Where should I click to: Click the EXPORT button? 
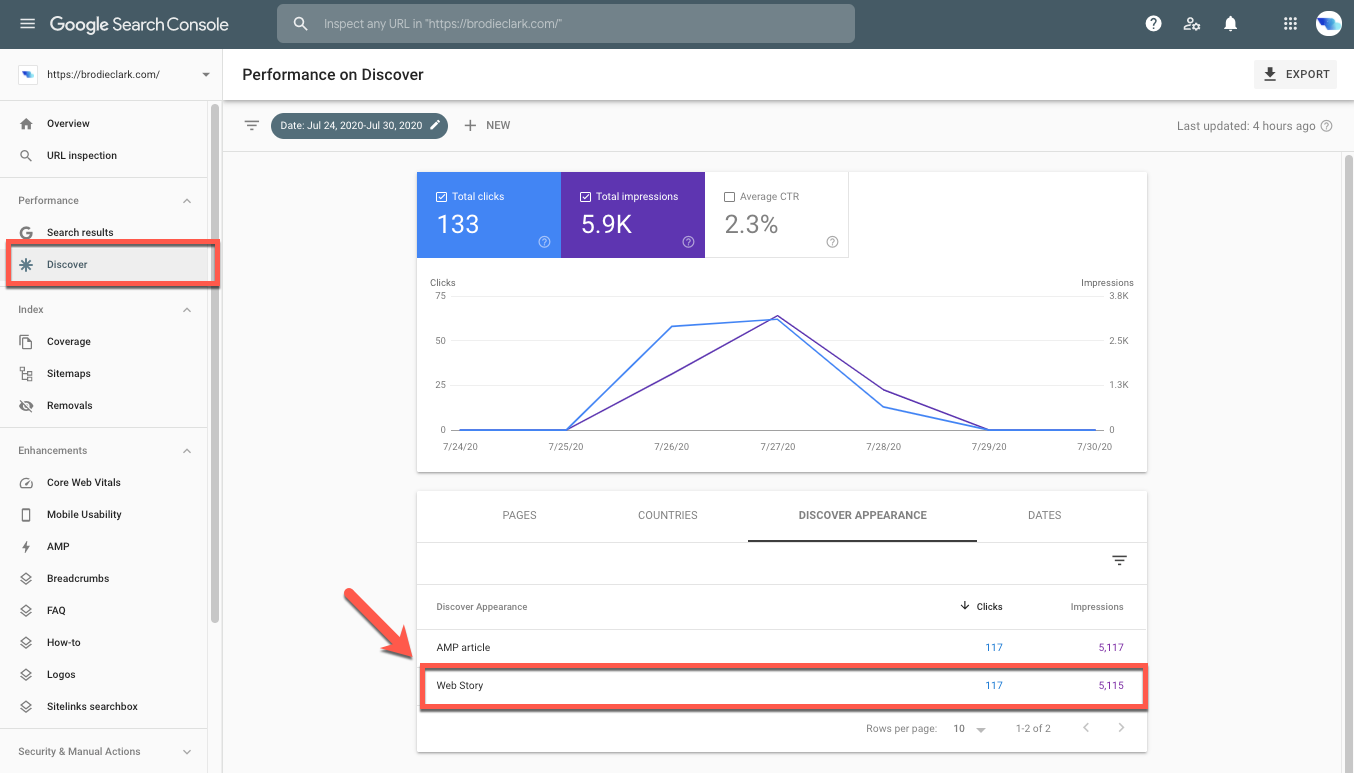1295,74
